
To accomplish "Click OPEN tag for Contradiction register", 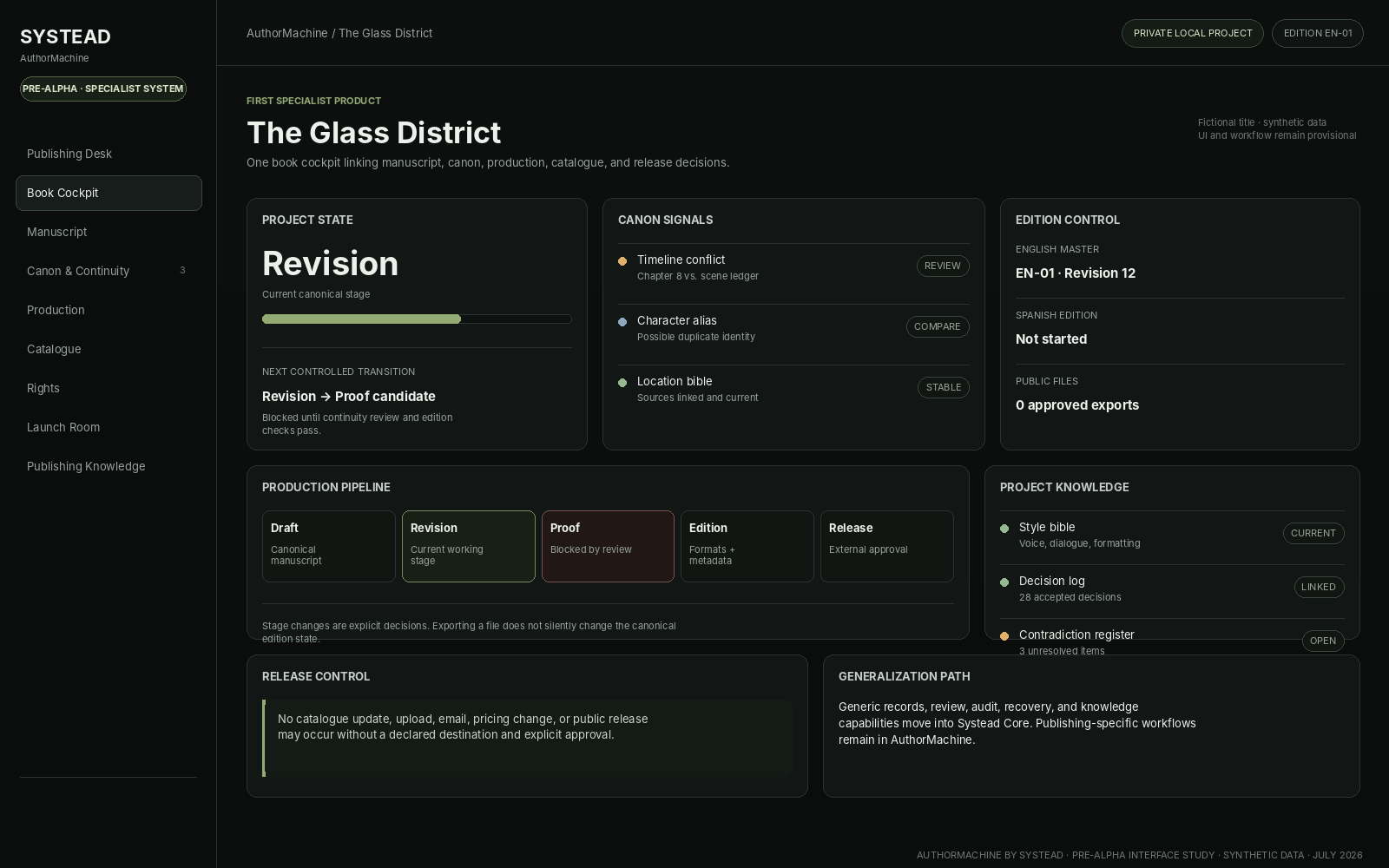I will click(x=1323, y=641).
